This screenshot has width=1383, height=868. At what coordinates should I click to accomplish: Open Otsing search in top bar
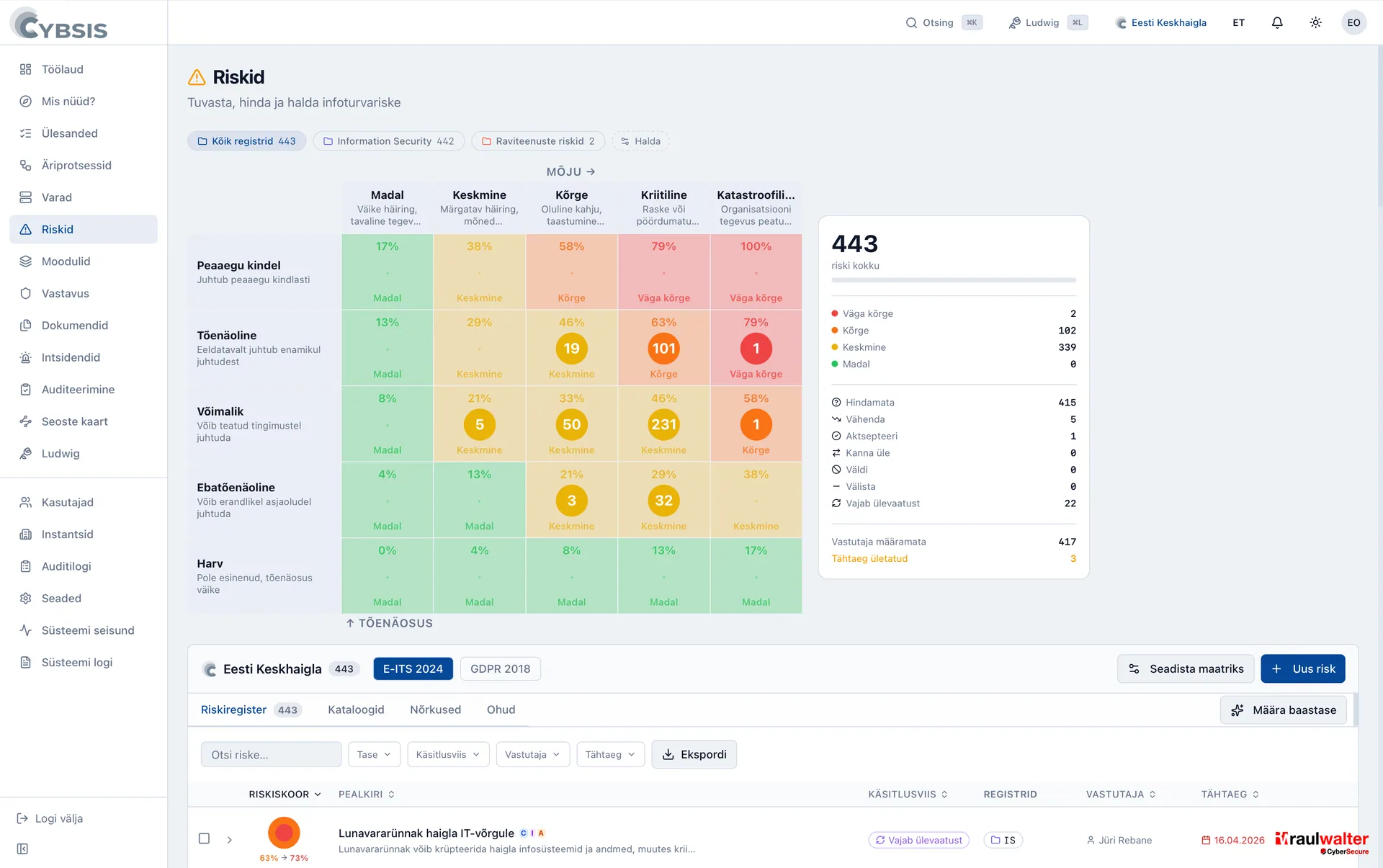[x=943, y=22]
